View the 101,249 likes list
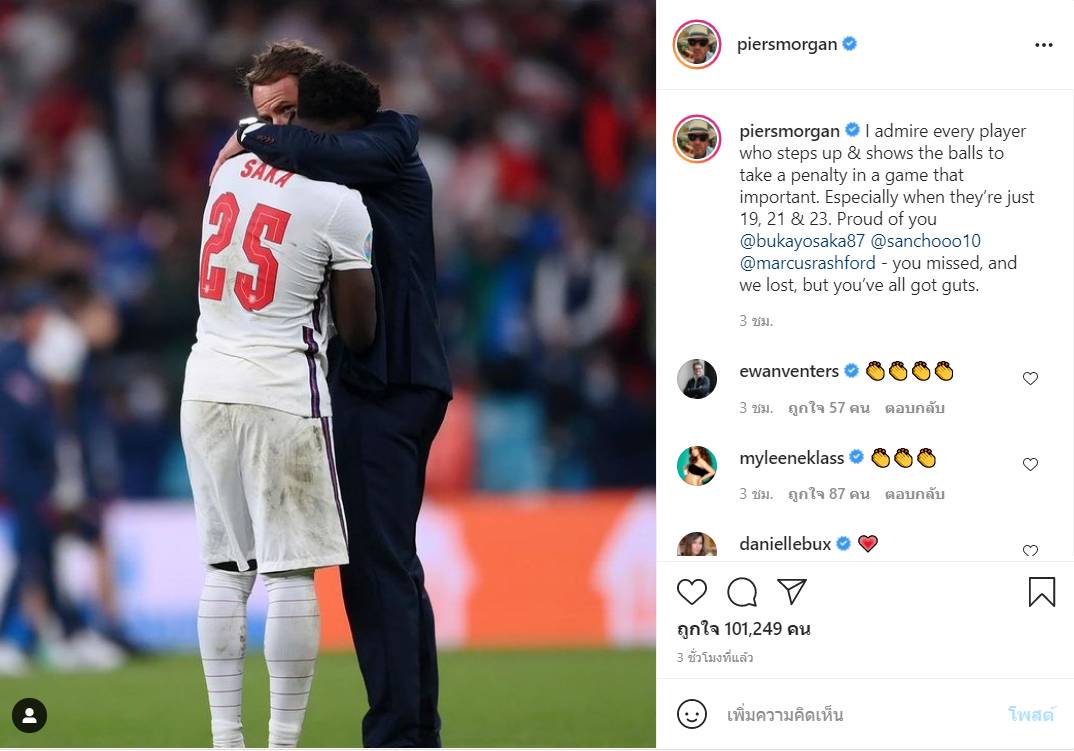 tap(744, 629)
